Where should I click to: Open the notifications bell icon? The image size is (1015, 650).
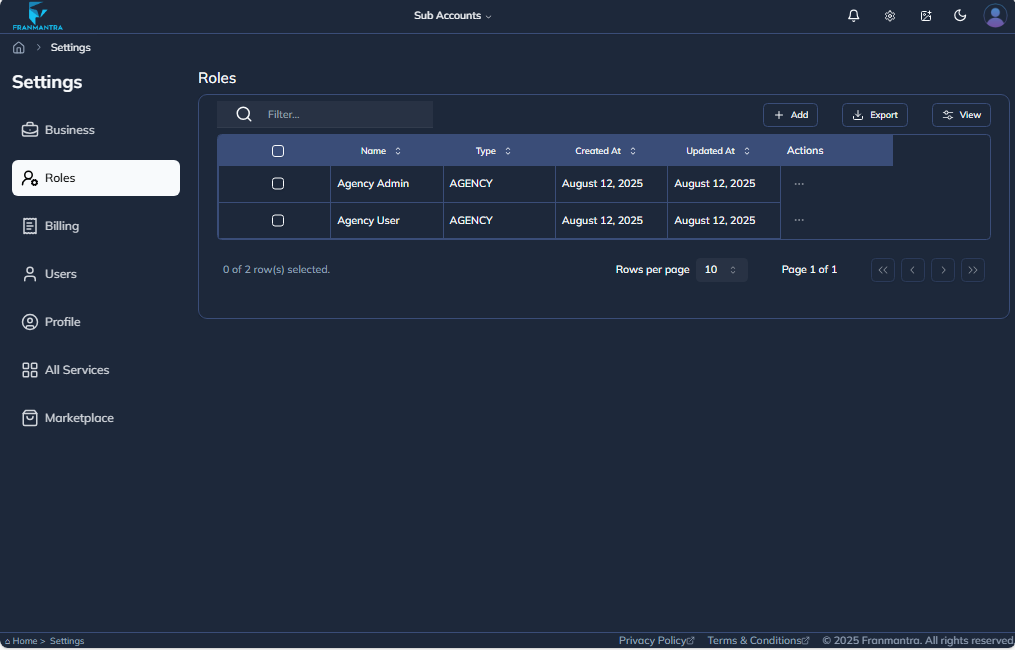(853, 15)
